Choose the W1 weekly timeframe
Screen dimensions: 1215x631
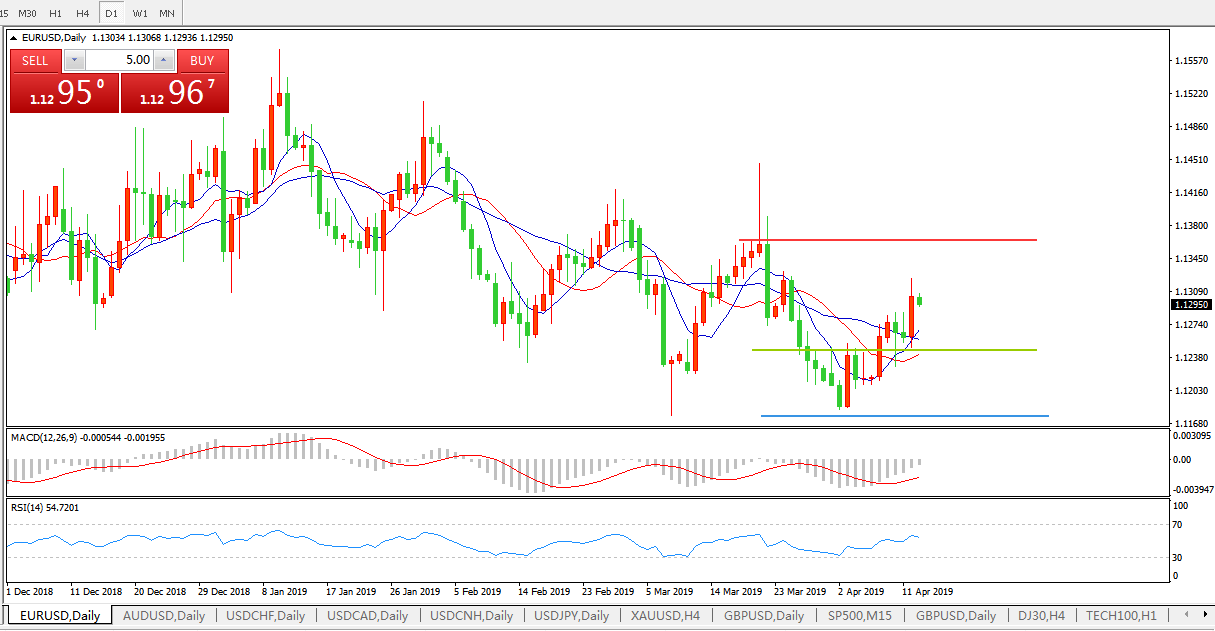tap(140, 13)
